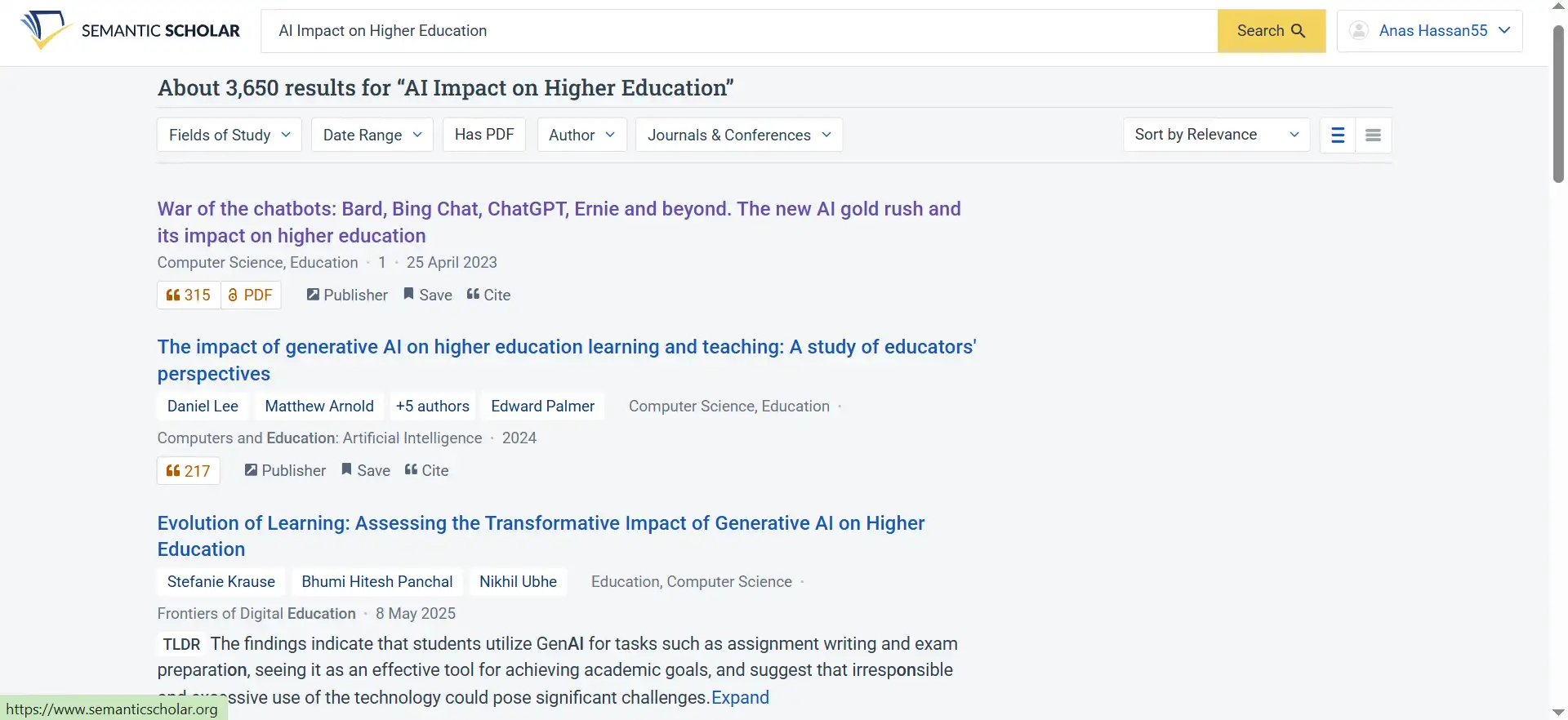Open the Sort by Relevance dropdown
The image size is (1568, 720).
1215,134
